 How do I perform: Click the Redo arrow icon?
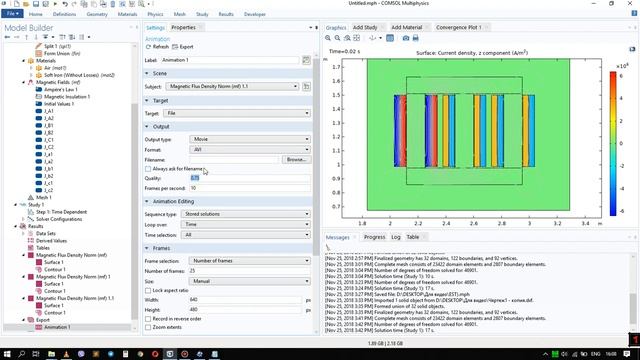click(x=74, y=4)
